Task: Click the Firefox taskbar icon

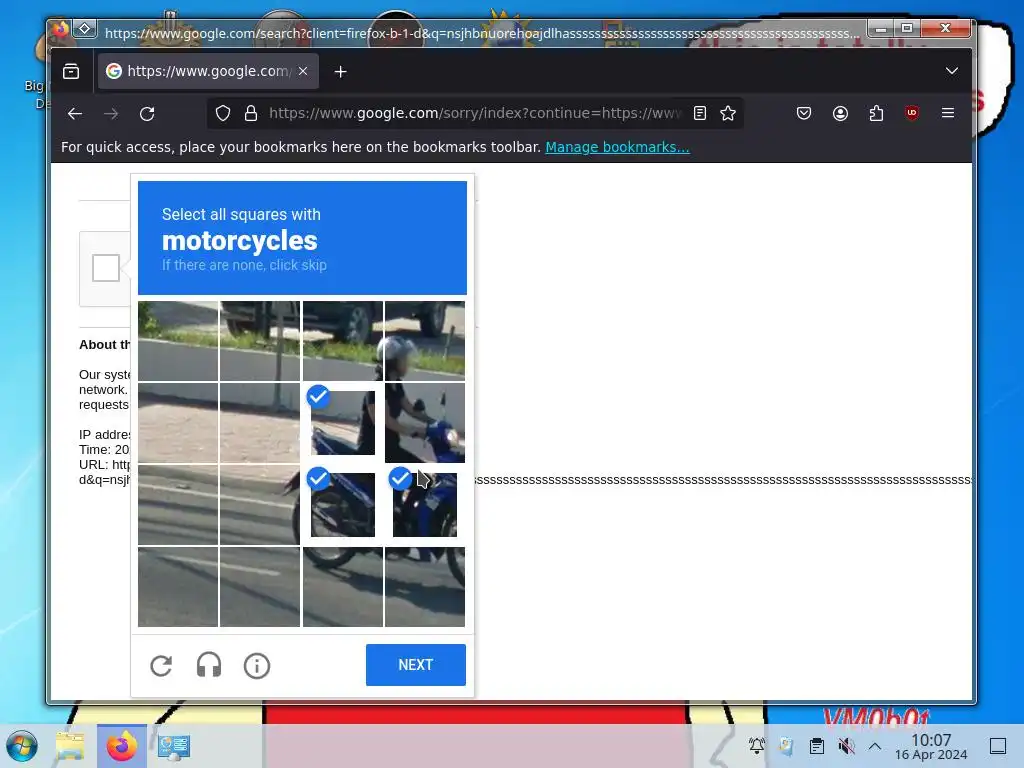Action: point(121,746)
